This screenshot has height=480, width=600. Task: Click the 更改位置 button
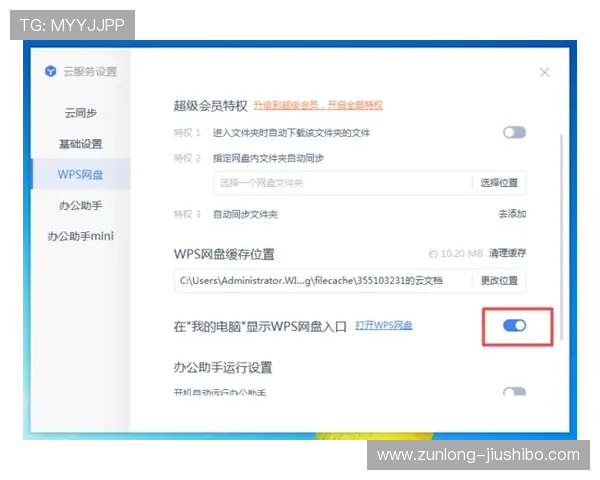499,281
